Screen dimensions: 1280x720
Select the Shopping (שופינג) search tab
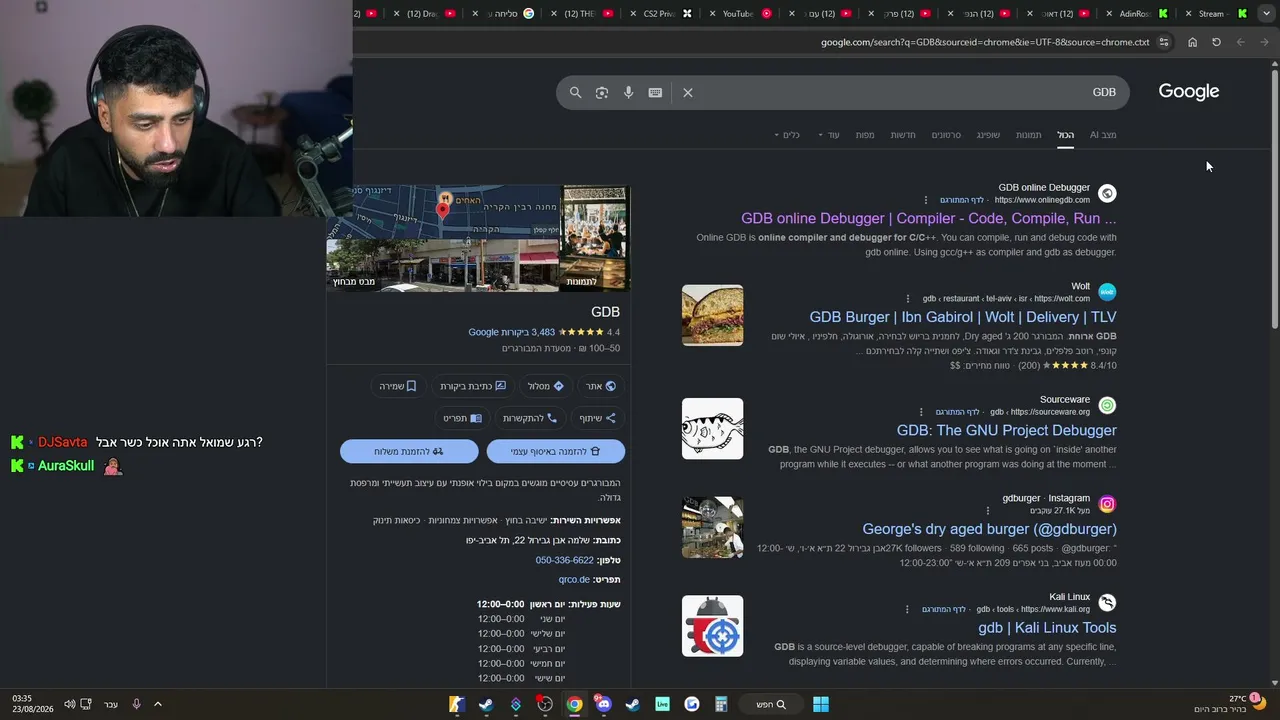tap(988, 135)
